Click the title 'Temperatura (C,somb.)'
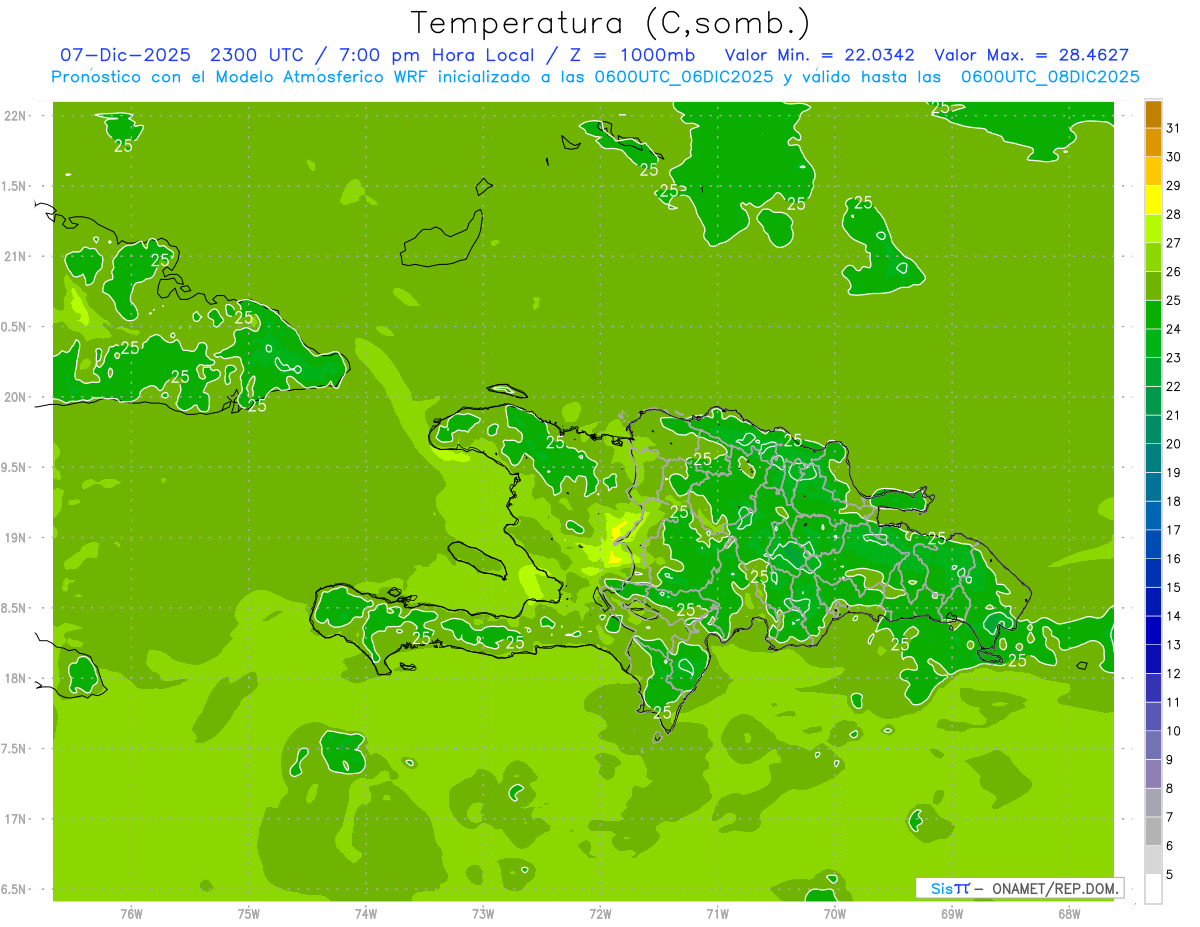1200x927 pixels. pos(611,23)
